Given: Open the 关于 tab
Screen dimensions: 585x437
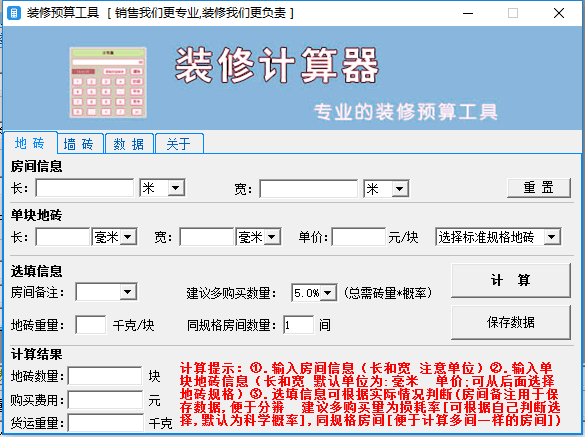Looking at the screenshot, I should (179, 144).
